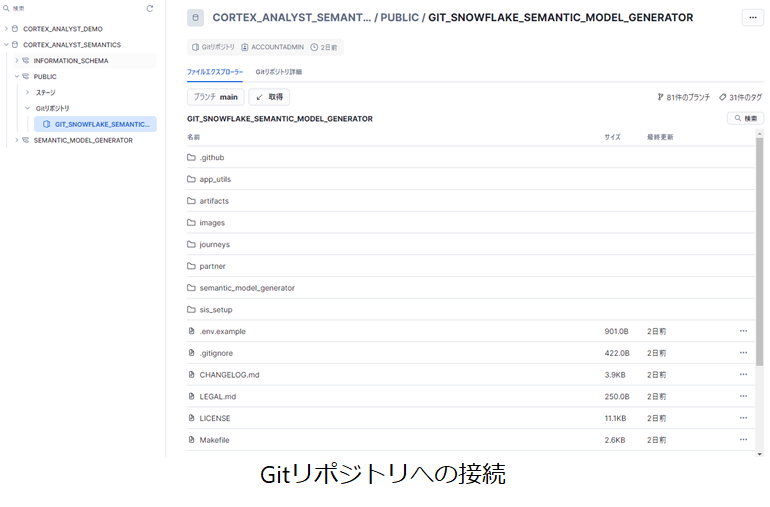The image size is (770, 507).
Task: Click the 11.1KB size of LICENSE
Action: [615, 418]
